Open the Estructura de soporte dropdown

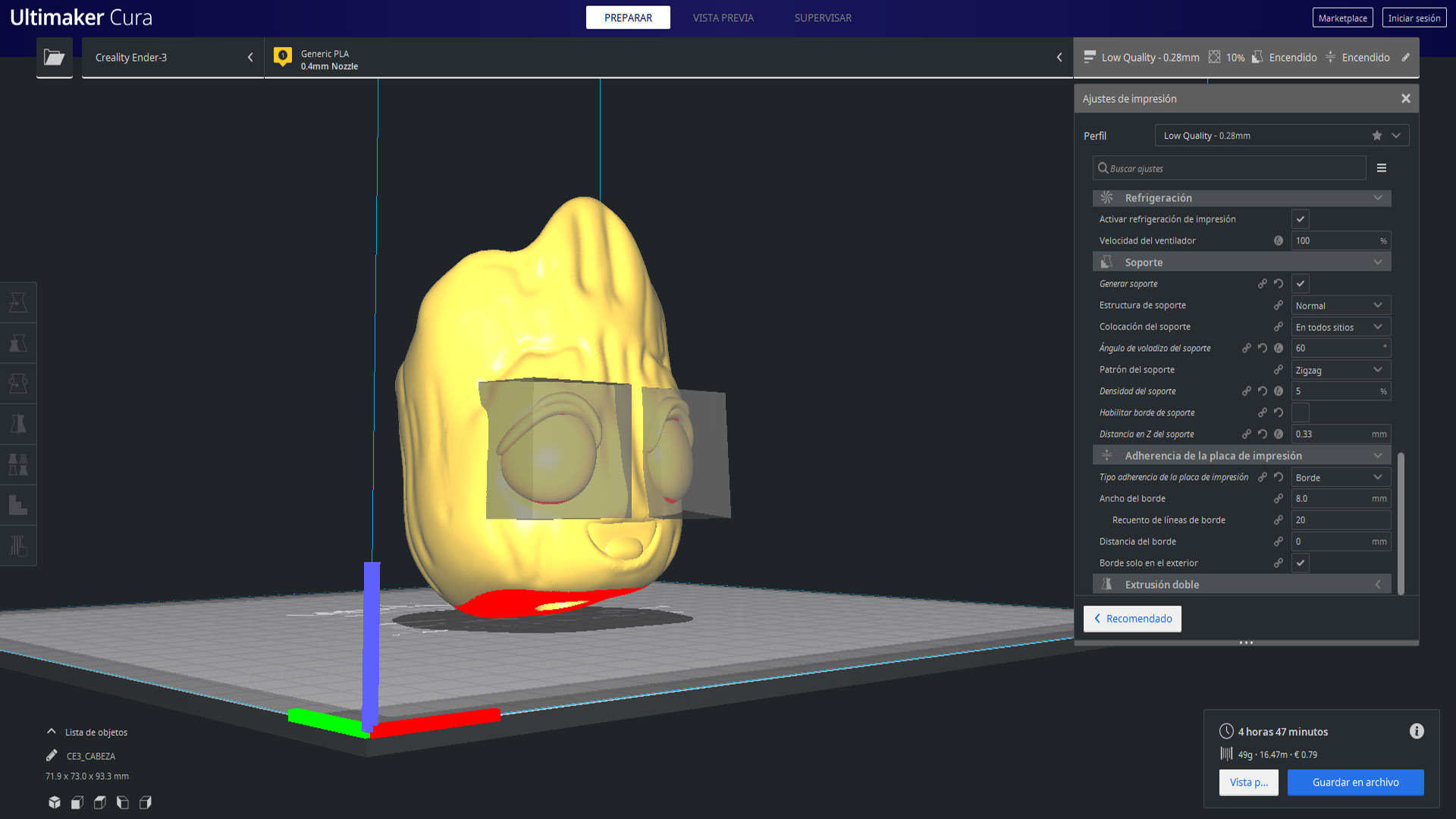tap(1340, 305)
